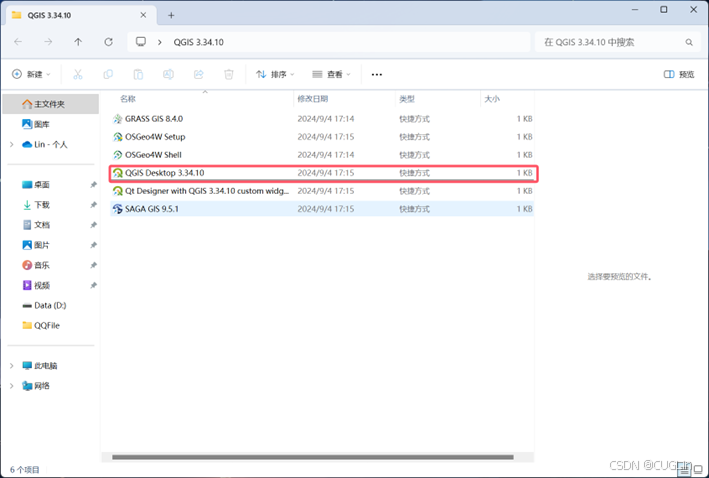Click the horizontal scrollbar under file list
This screenshot has width=709, height=478.
(x=312, y=457)
